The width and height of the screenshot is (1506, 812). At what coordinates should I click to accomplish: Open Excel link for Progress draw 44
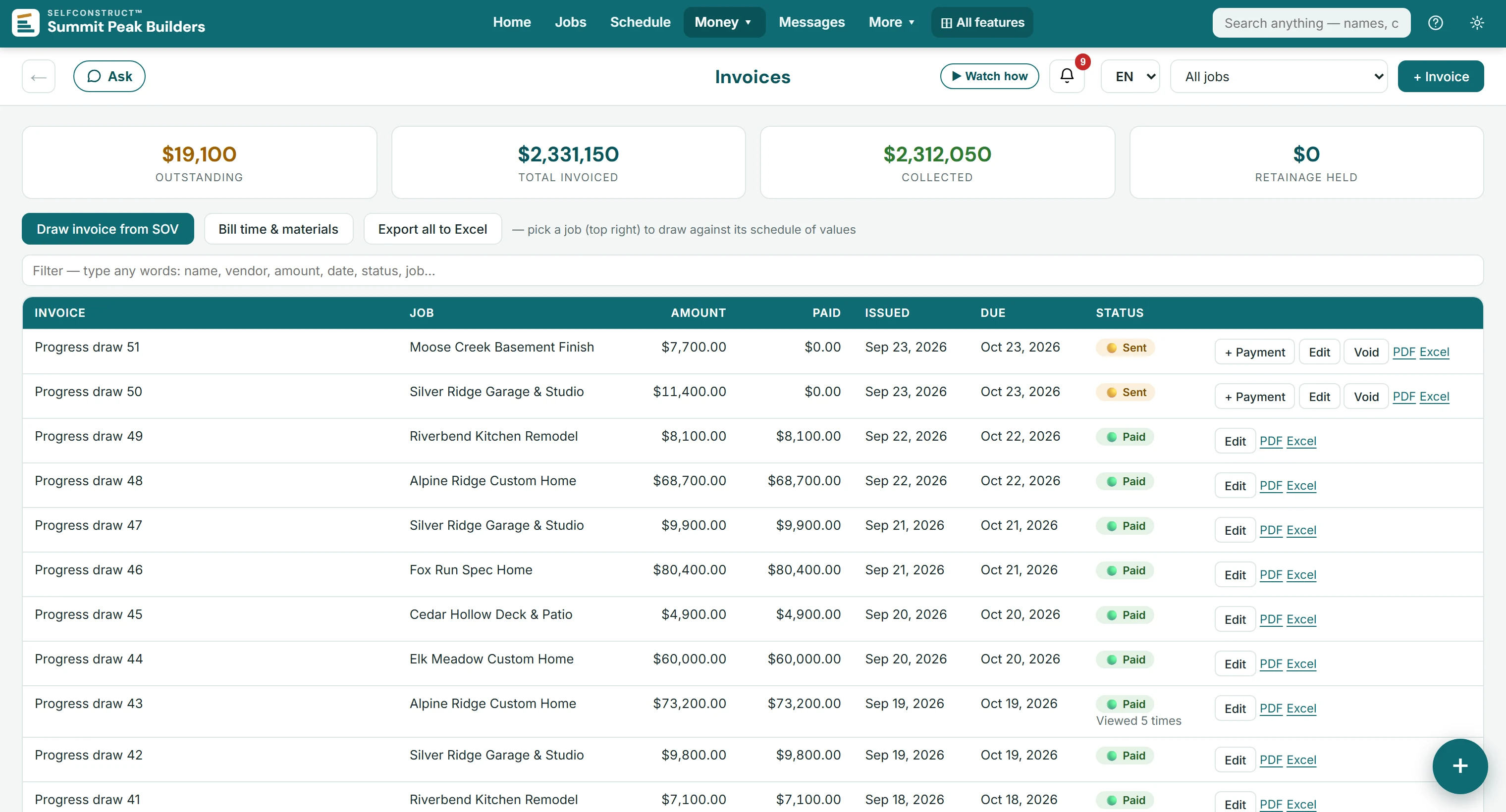(1301, 663)
